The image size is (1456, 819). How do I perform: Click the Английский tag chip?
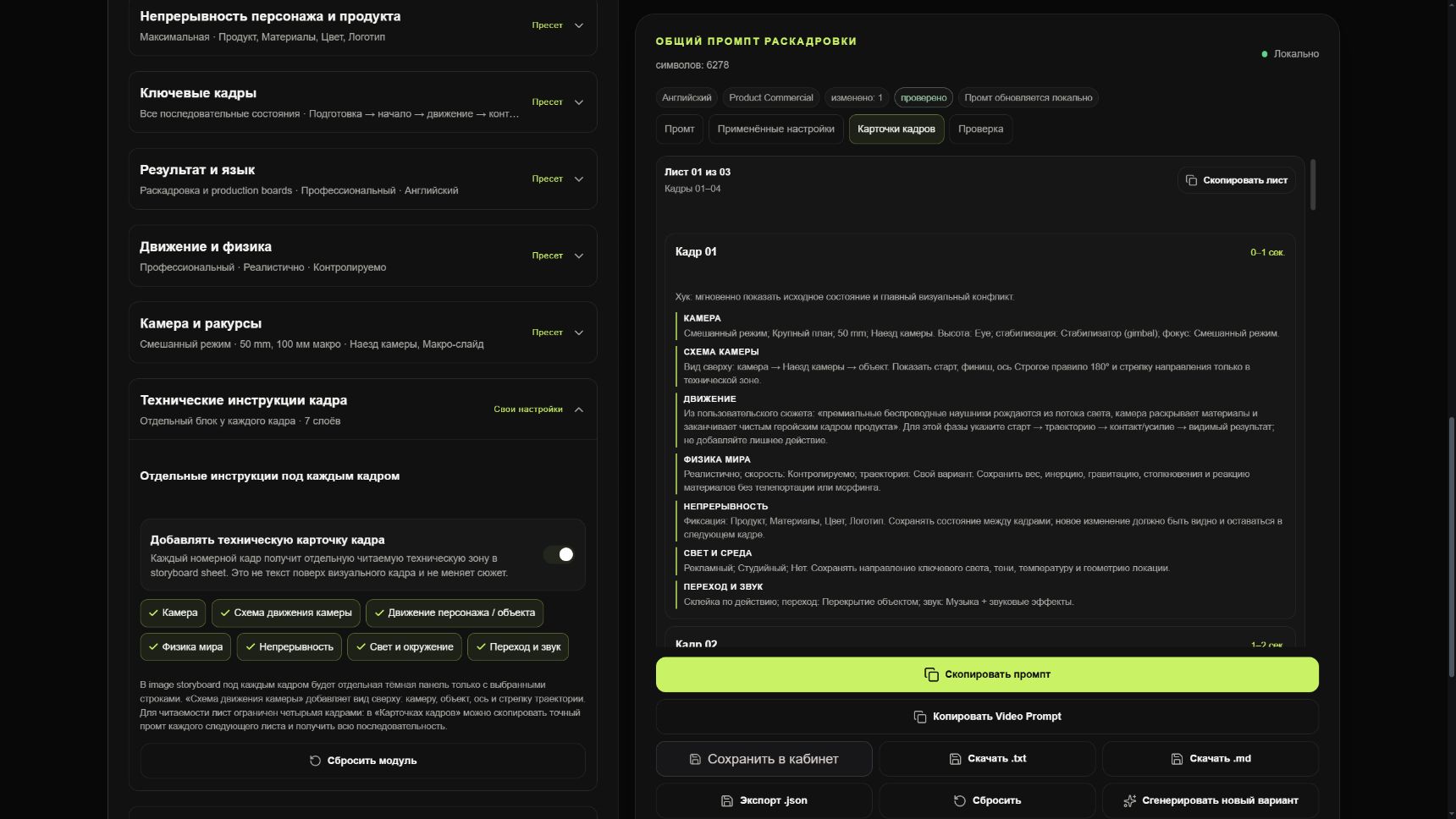click(x=687, y=98)
